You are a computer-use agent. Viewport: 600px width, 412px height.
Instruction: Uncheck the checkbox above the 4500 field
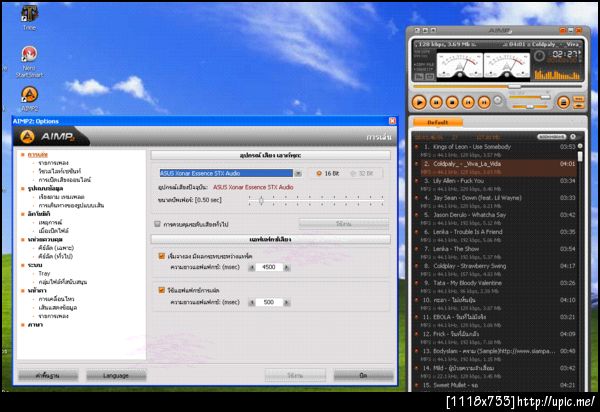(161, 256)
